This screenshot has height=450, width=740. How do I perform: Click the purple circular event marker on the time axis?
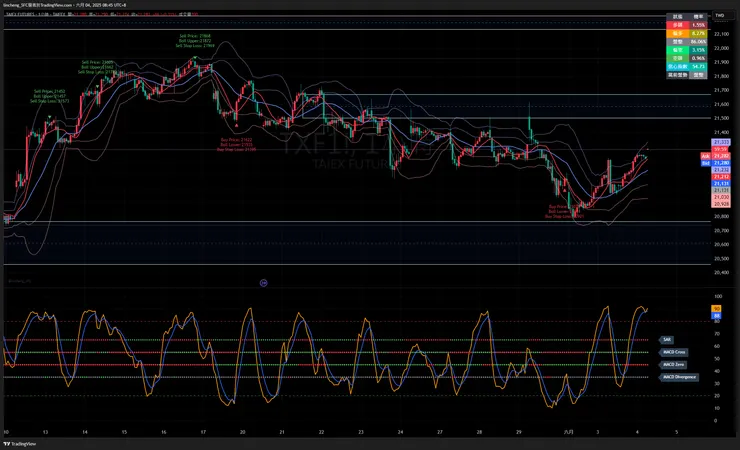click(264, 283)
